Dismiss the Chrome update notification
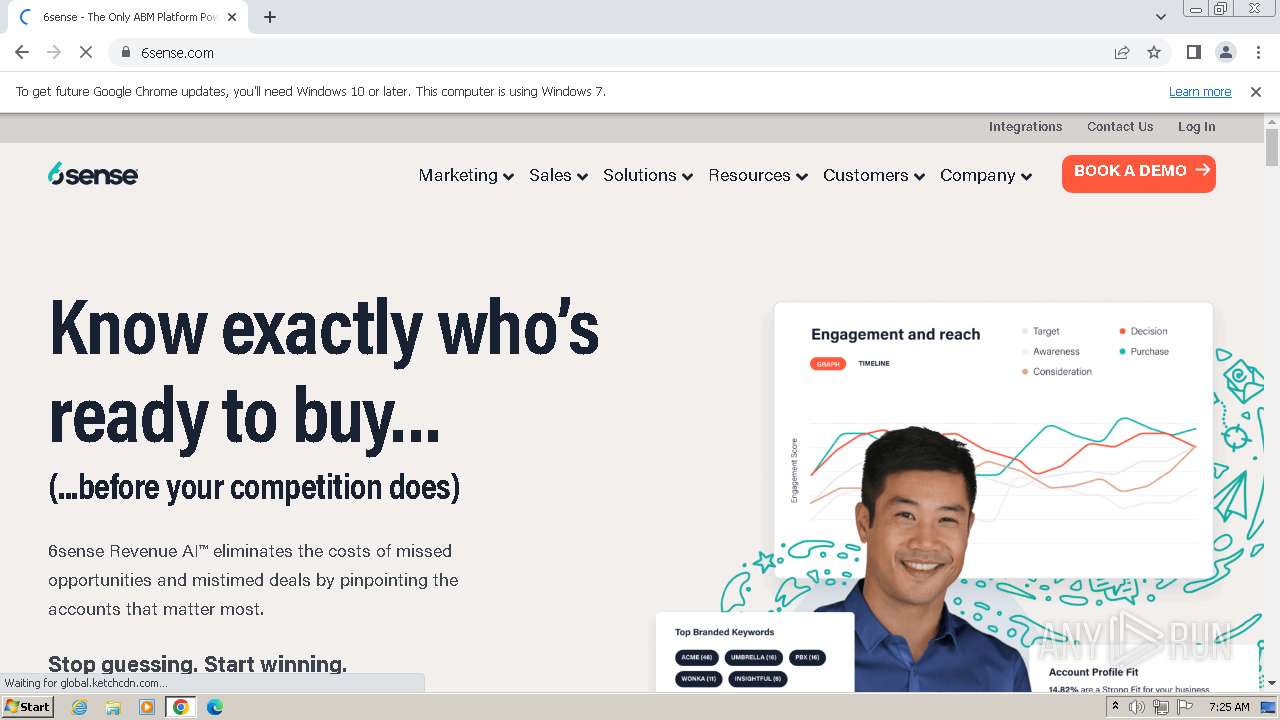The width and height of the screenshot is (1280, 720). click(1256, 92)
